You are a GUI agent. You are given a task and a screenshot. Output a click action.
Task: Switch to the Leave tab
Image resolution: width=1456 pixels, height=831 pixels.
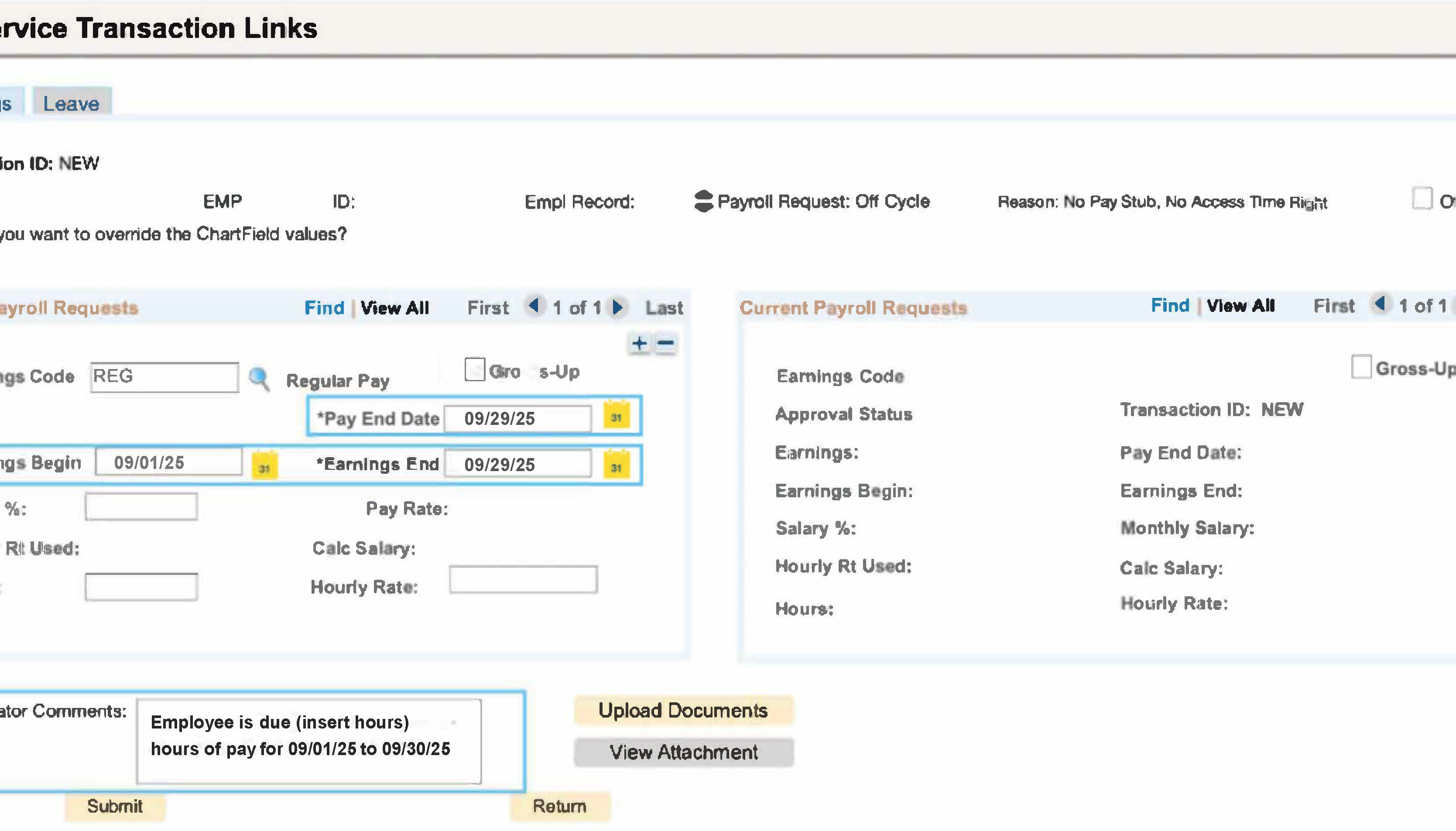pyautogui.click(x=72, y=104)
